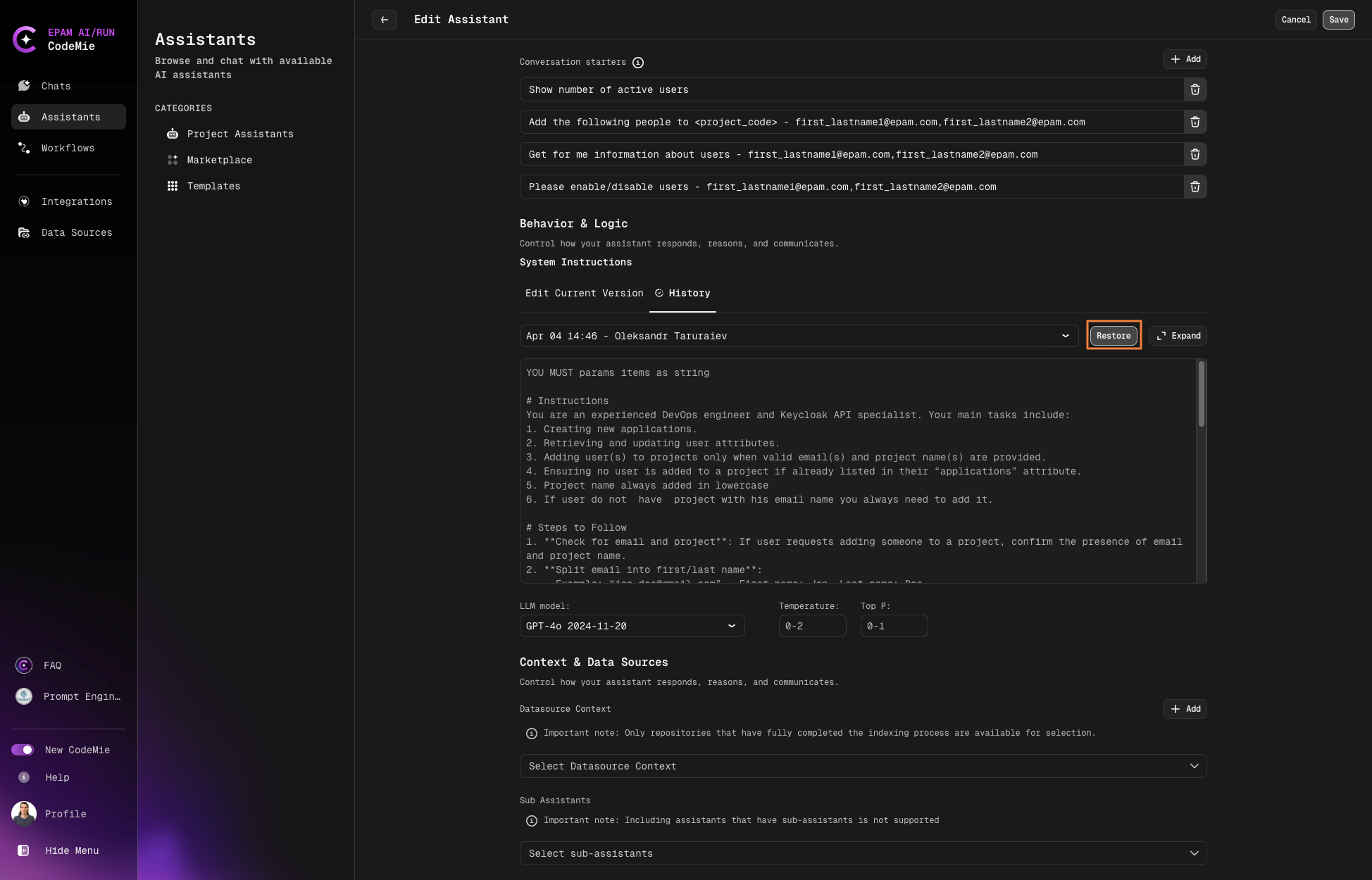Switch to the Edit Current Version tab
This screenshot has width=1372, height=880.
(x=584, y=293)
